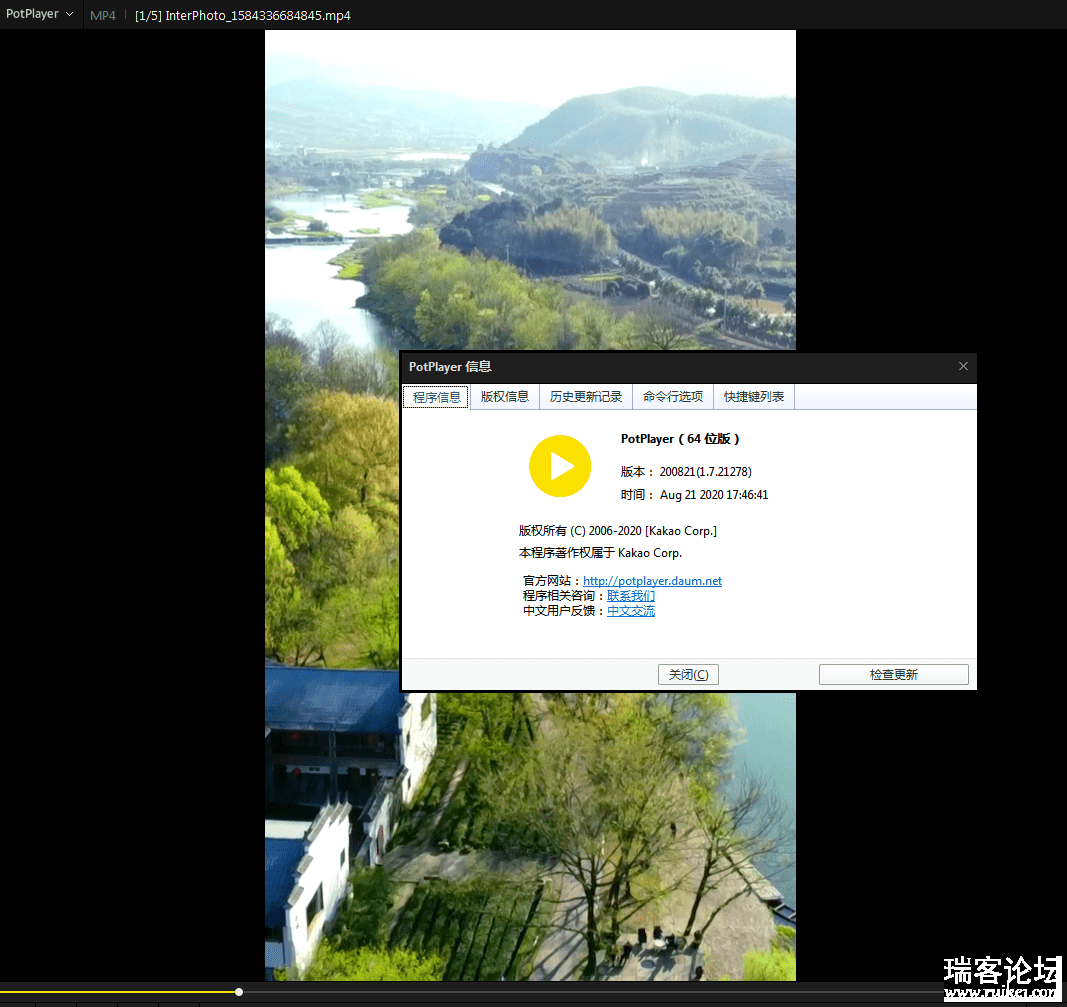The width and height of the screenshot is (1067, 1007).
Task: Click the copyright line 版权所有 (C) 2006-2020 [Kakao Corp.]
Action: tap(617, 531)
